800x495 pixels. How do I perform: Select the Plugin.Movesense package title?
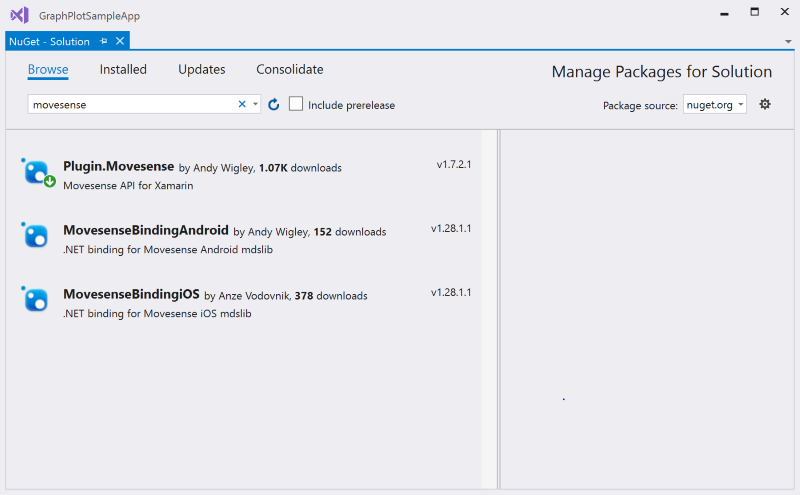click(118, 166)
